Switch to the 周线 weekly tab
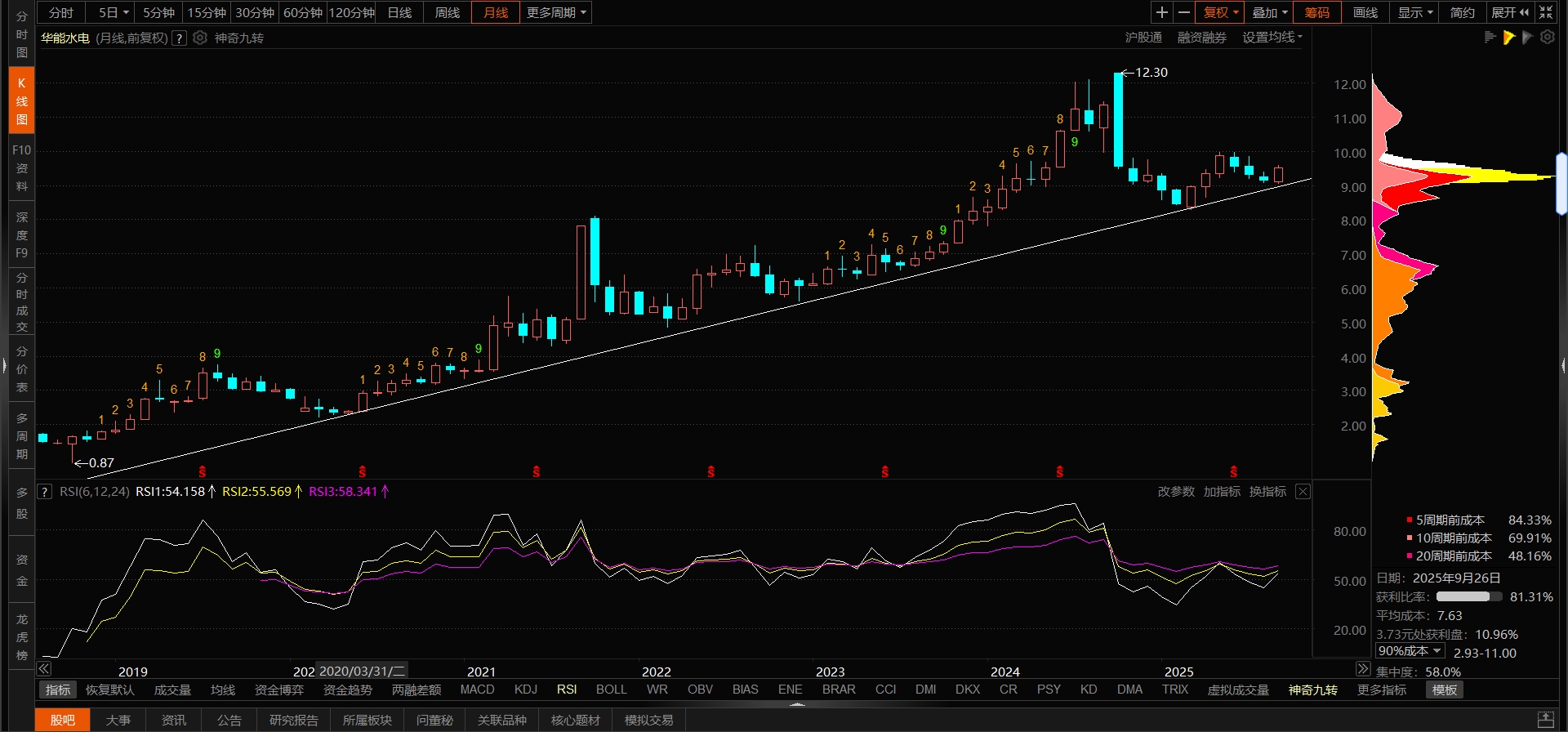Image resolution: width=1568 pixels, height=732 pixels. [447, 12]
